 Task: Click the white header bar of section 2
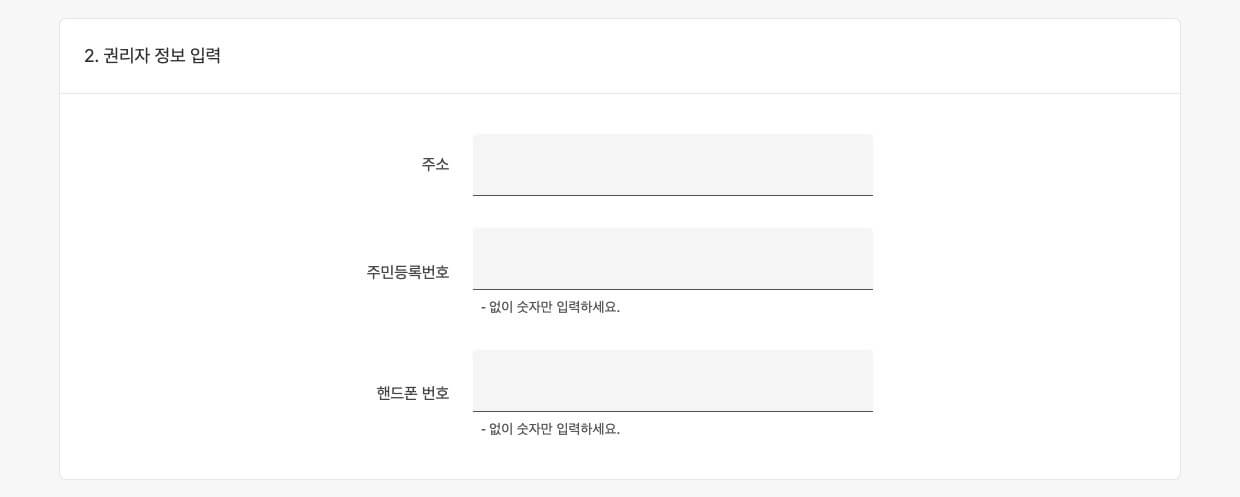[700, 56]
